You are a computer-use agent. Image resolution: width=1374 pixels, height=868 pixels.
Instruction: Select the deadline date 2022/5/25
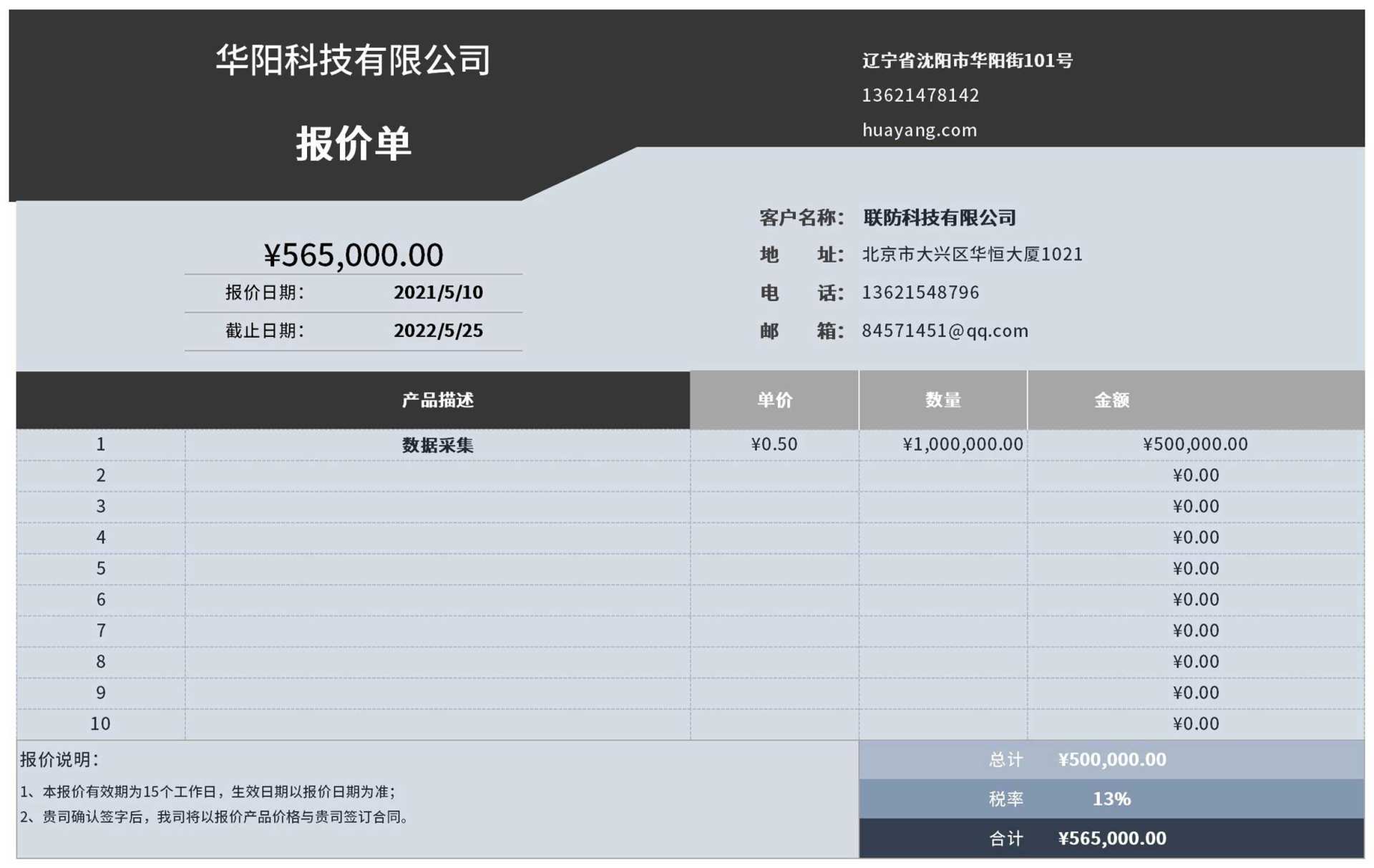438,331
